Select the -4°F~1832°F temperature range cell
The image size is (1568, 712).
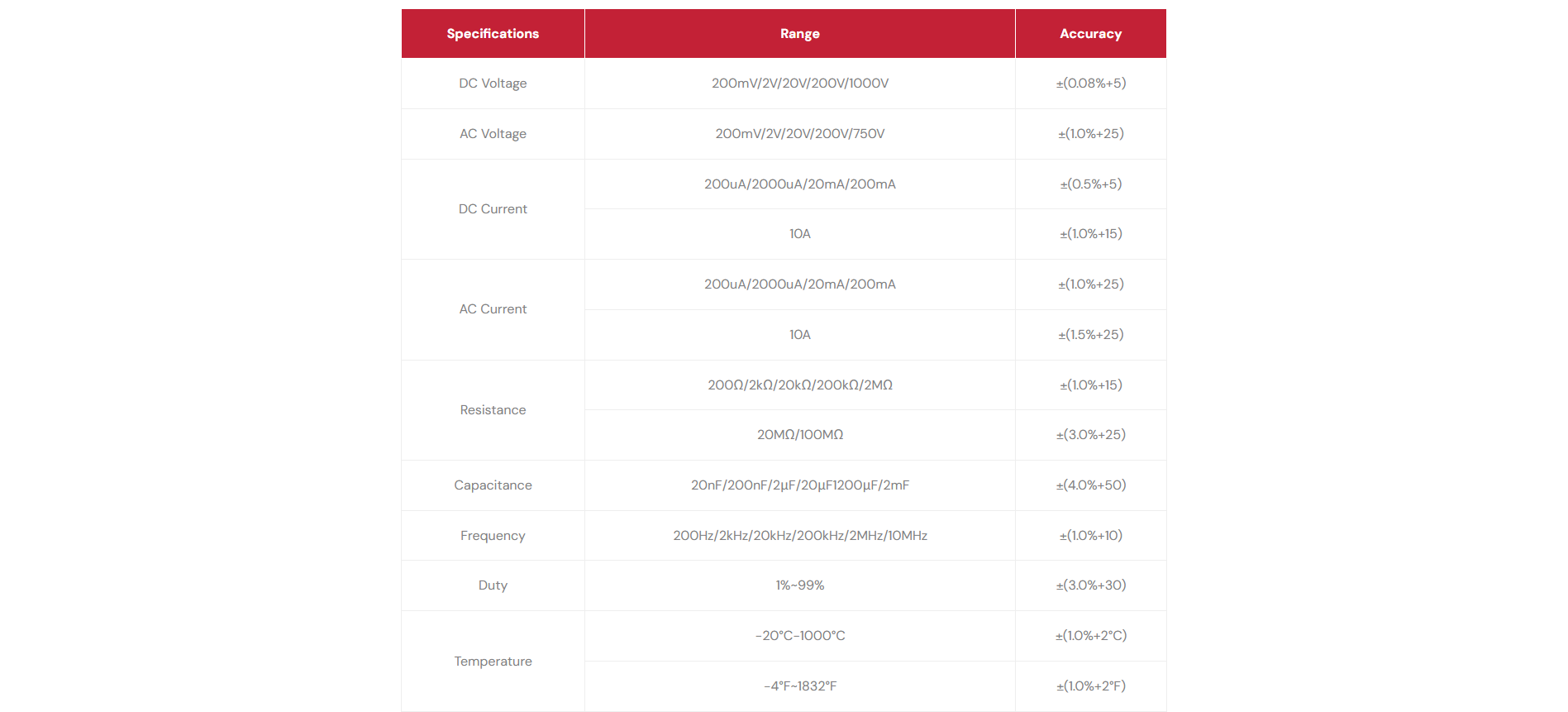[x=799, y=686]
